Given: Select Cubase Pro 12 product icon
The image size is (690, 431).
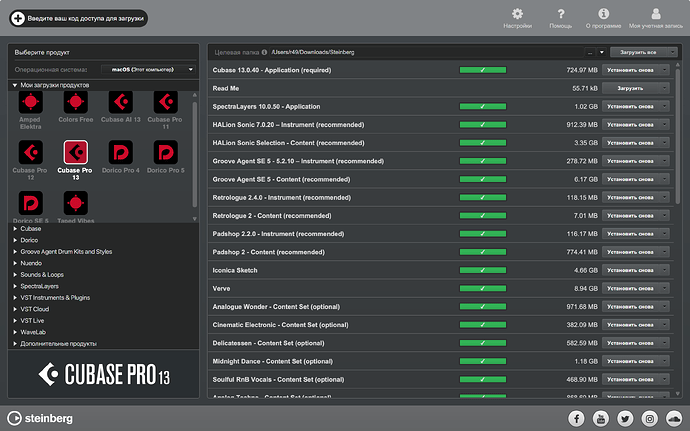Looking at the screenshot, I should (30, 152).
